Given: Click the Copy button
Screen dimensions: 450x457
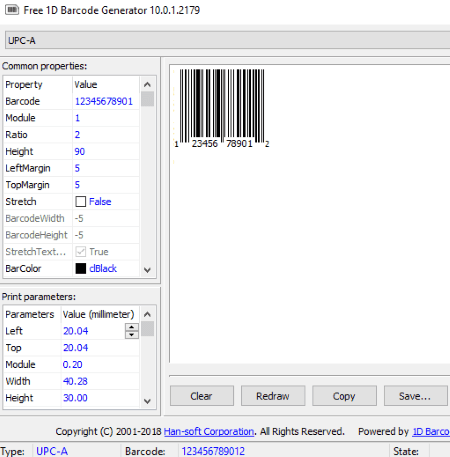Looking at the screenshot, I should (344, 396).
